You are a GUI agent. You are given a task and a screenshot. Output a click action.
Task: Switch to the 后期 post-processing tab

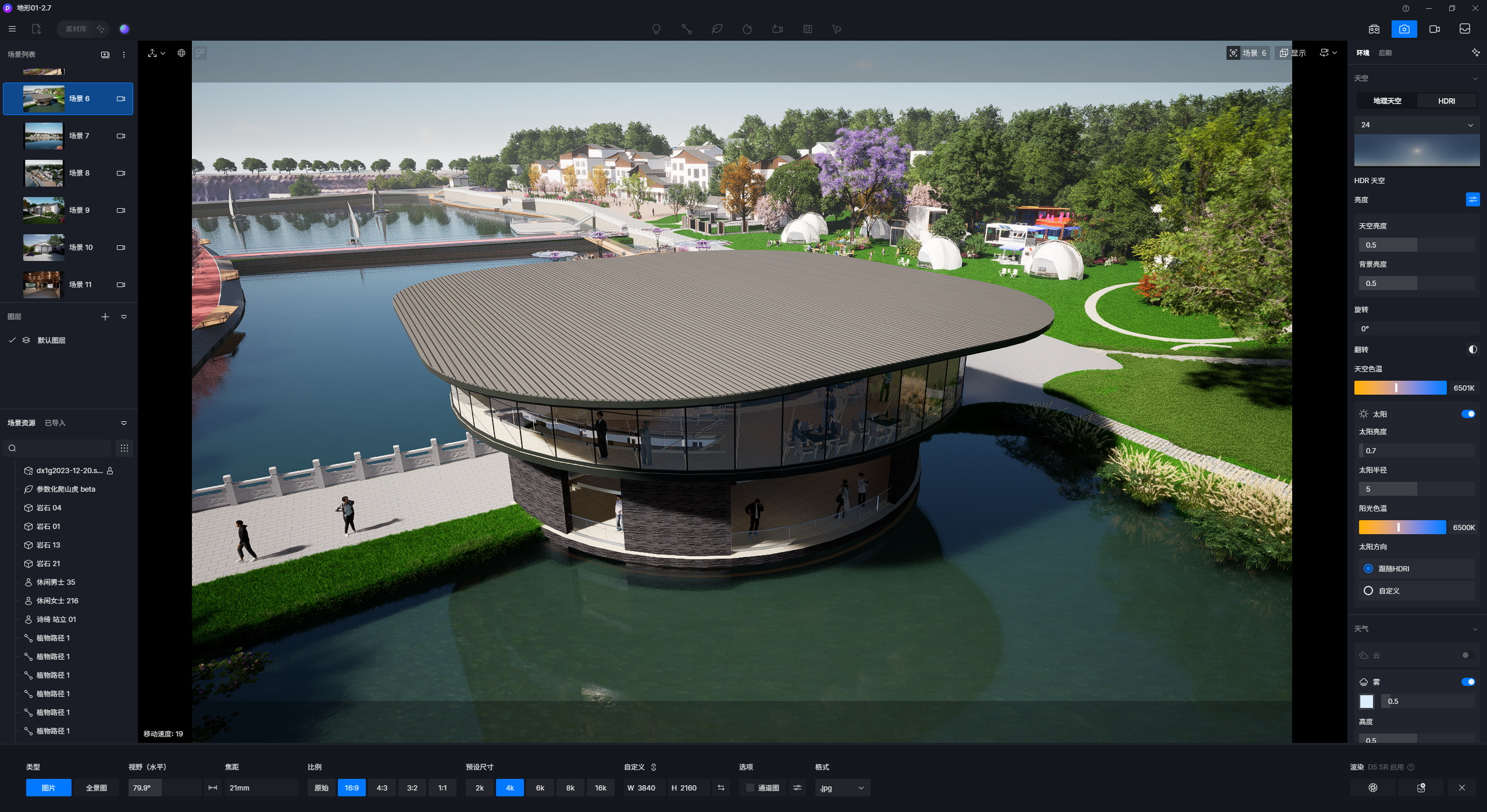tap(1385, 53)
